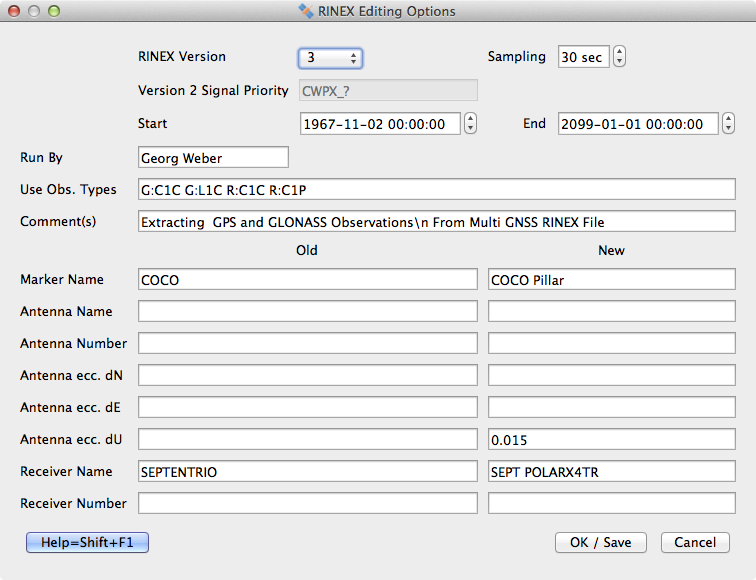Select the old Receiver Name field

coord(308,472)
